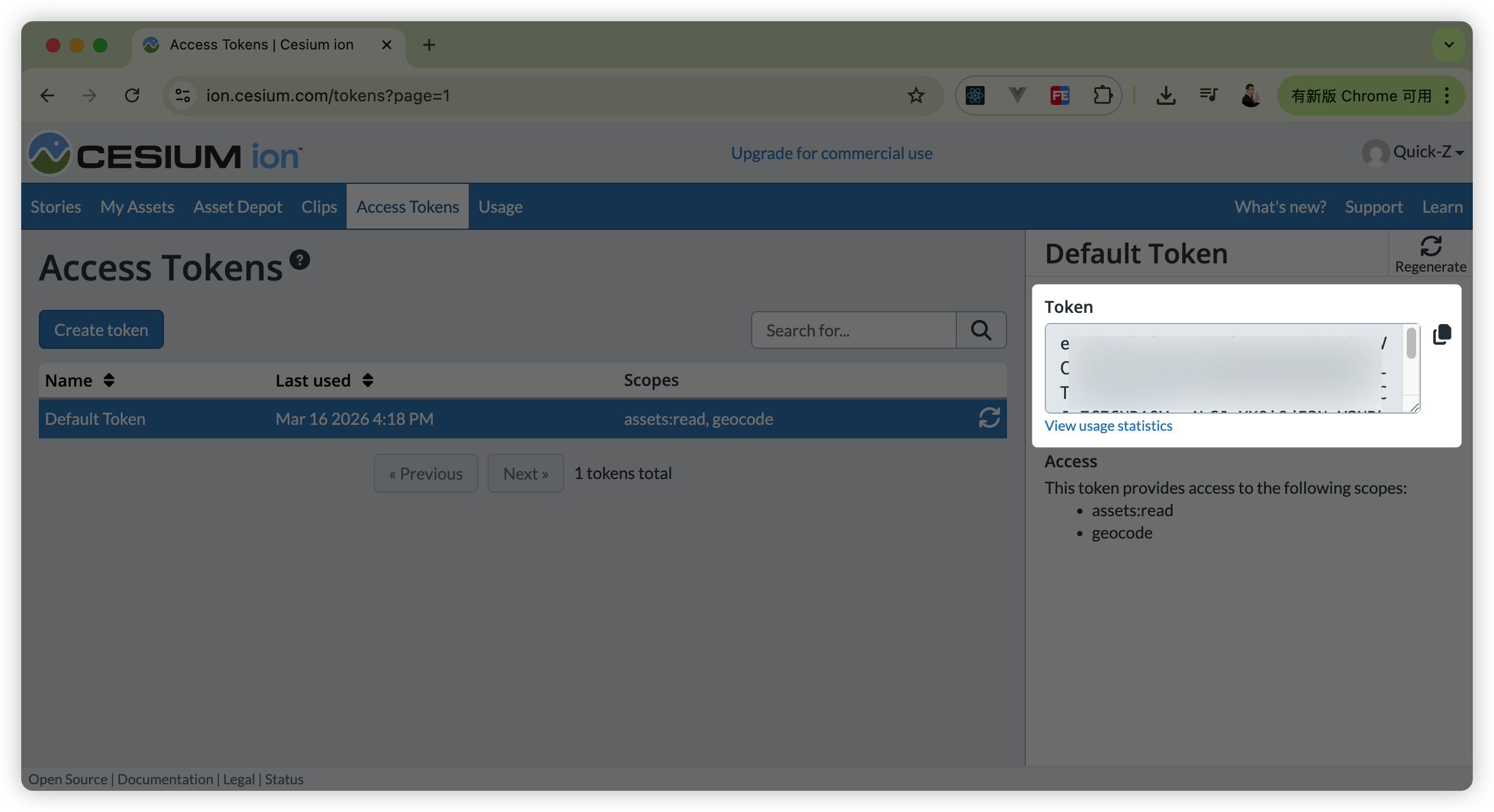Click the token textarea scrollbar
The width and height of the screenshot is (1494, 812).
pyautogui.click(x=1411, y=344)
